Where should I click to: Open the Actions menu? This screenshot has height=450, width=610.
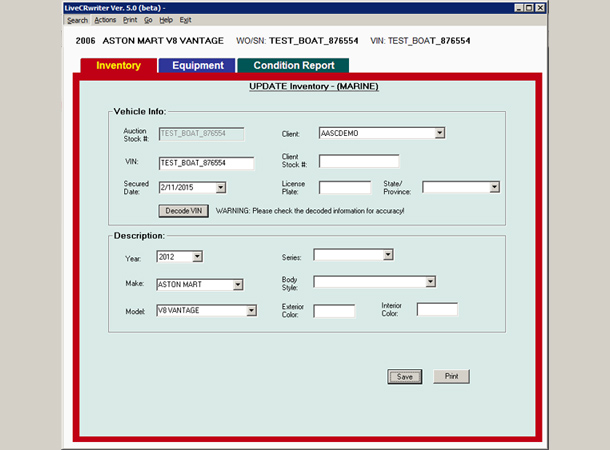point(105,20)
